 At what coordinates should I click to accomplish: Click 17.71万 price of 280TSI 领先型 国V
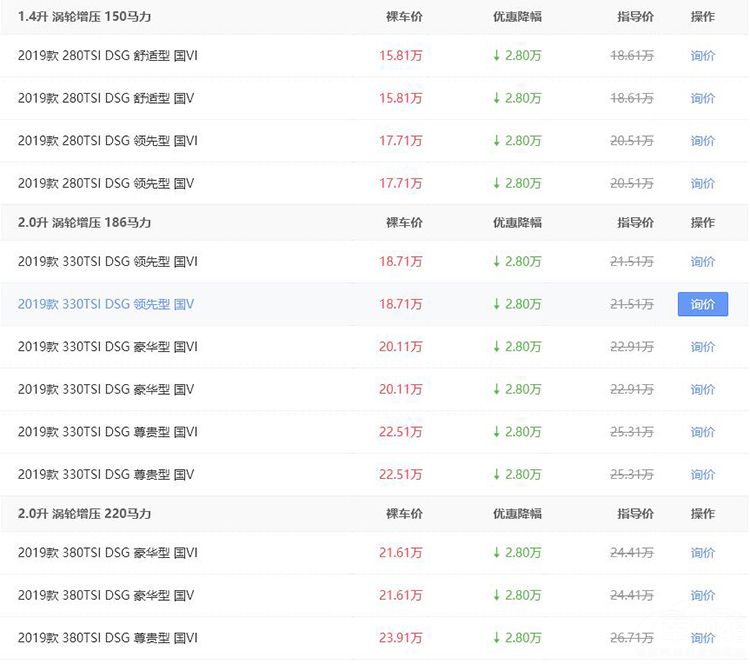pos(400,183)
